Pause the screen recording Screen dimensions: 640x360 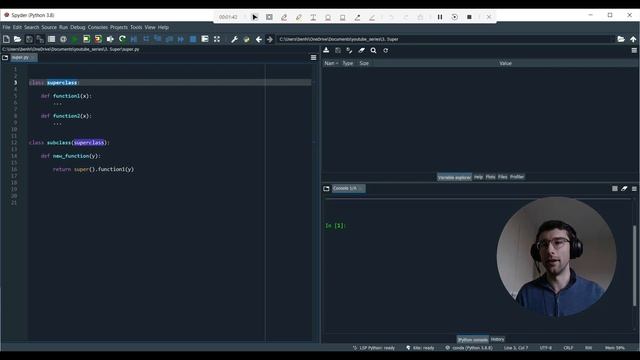tap(440, 17)
